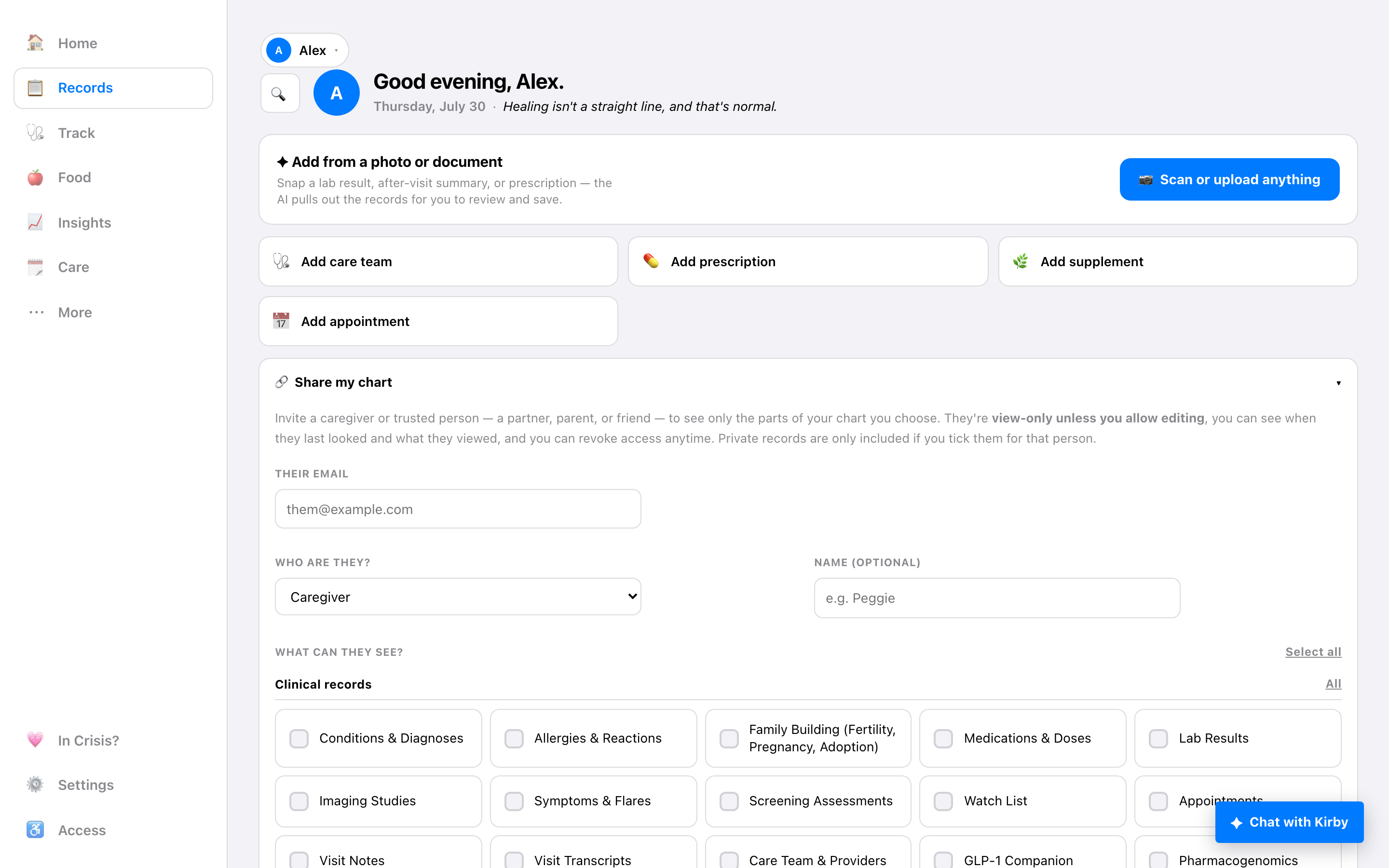The width and height of the screenshot is (1389, 868).
Task: Click the Select all link
Action: 1313,651
